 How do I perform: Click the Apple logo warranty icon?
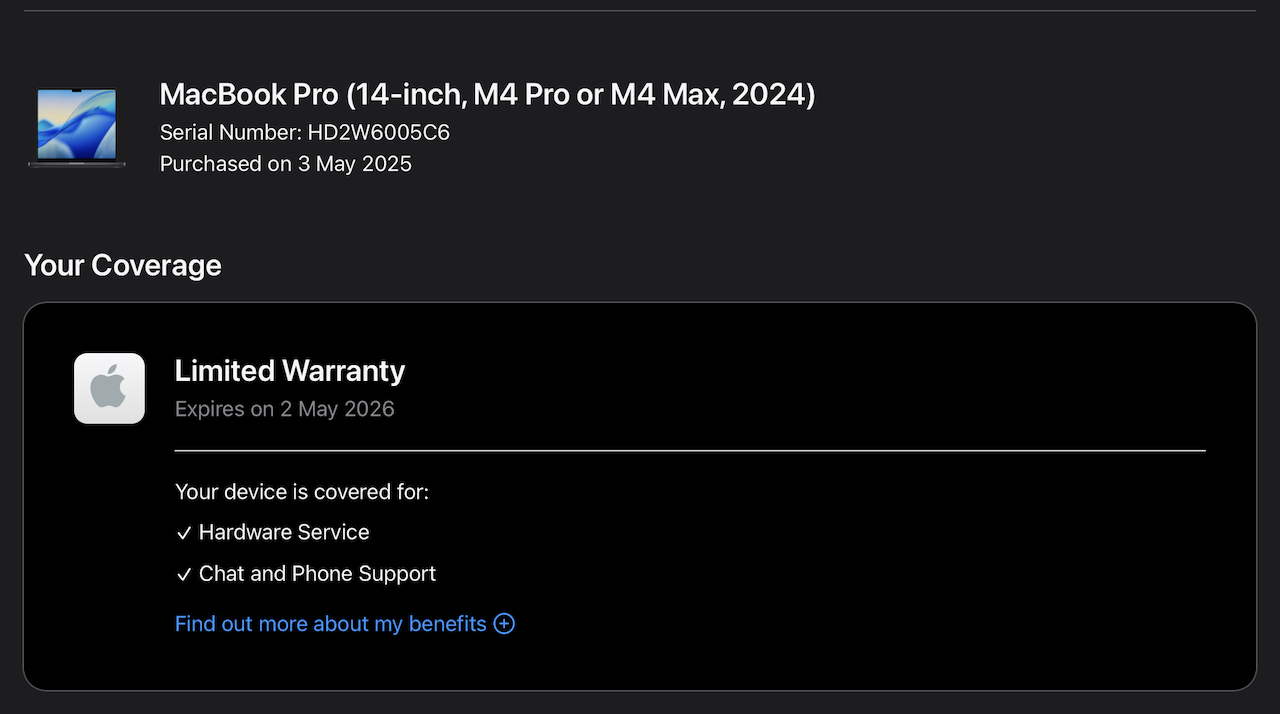(110, 388)
